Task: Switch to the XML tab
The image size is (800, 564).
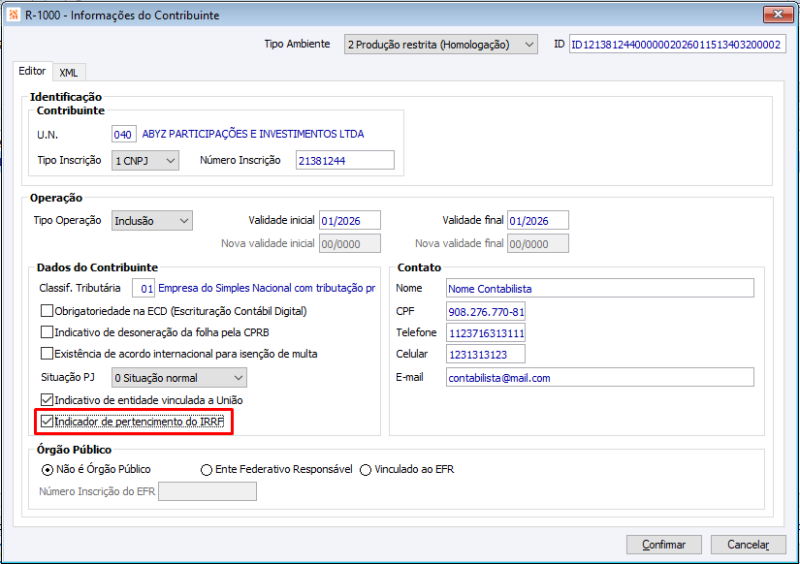Action: (68, 72)
